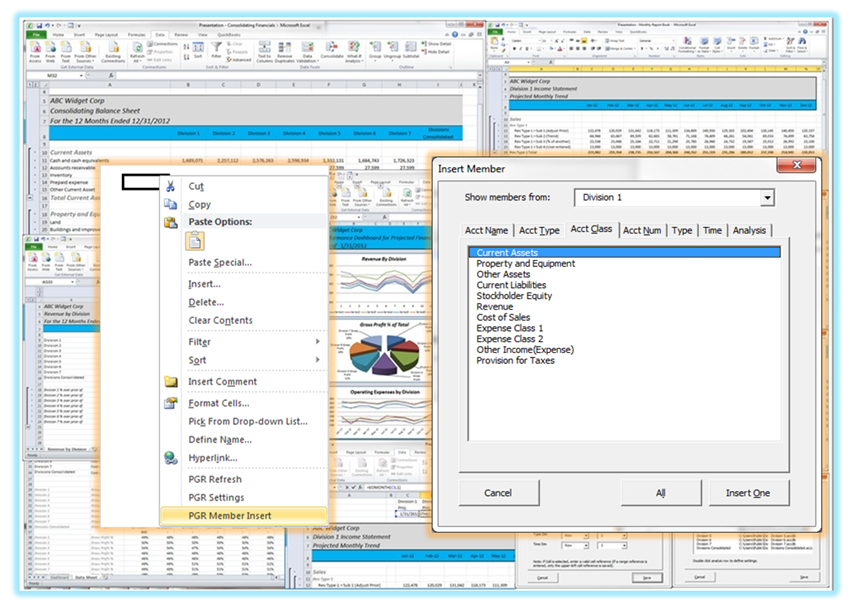Click the formula fx icon in Consolidating Financials
Viewport: 850px width, 609px height.
pyautogui.click(x=111, y=75)
